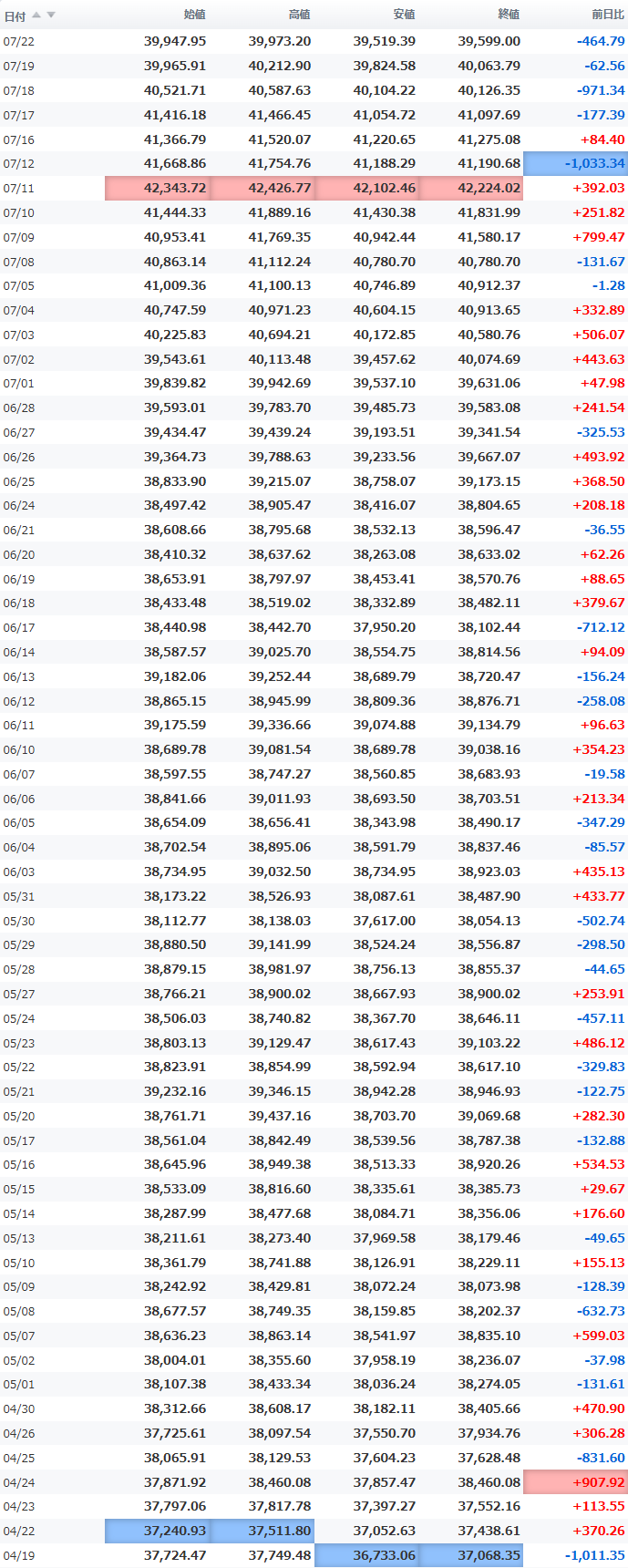The image size is (628, 1568).
Task: Select the 06/03 change +435.13
Action: tap(599, 872)
